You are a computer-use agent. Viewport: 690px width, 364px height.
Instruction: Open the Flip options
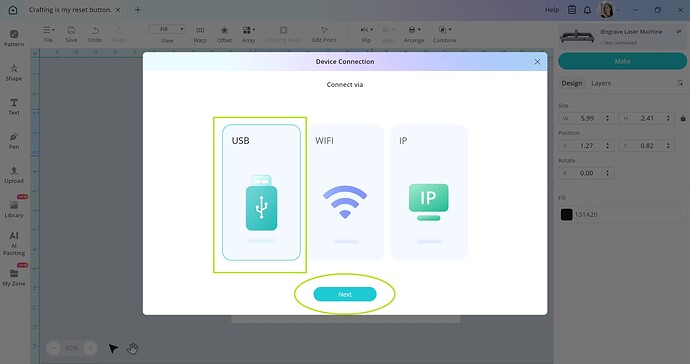tap(366, 34)
